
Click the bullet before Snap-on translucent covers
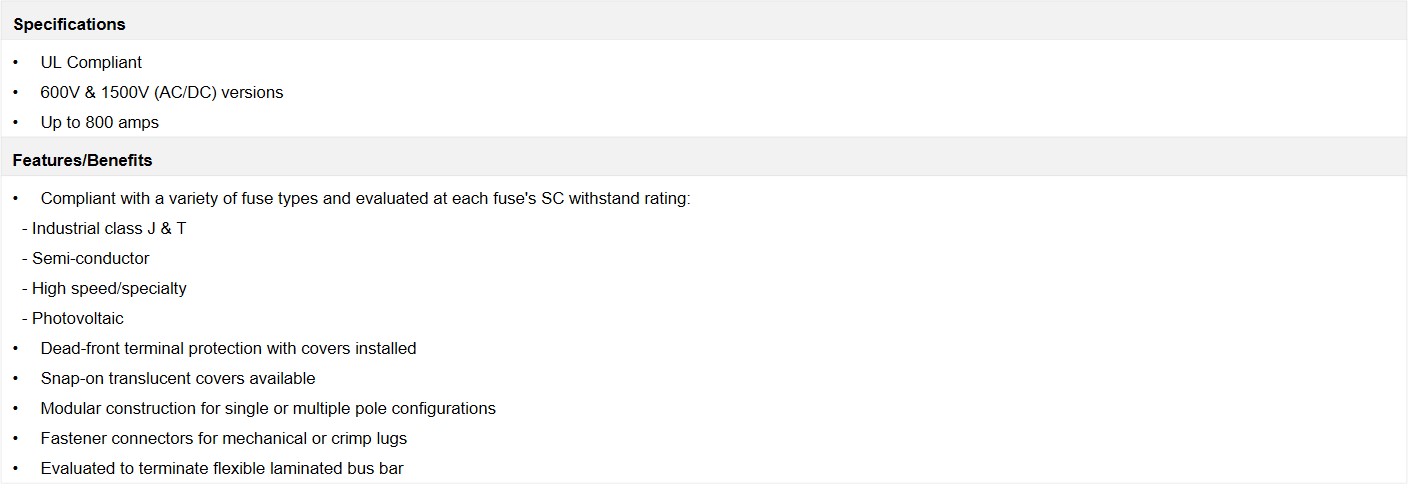point(16,378)
